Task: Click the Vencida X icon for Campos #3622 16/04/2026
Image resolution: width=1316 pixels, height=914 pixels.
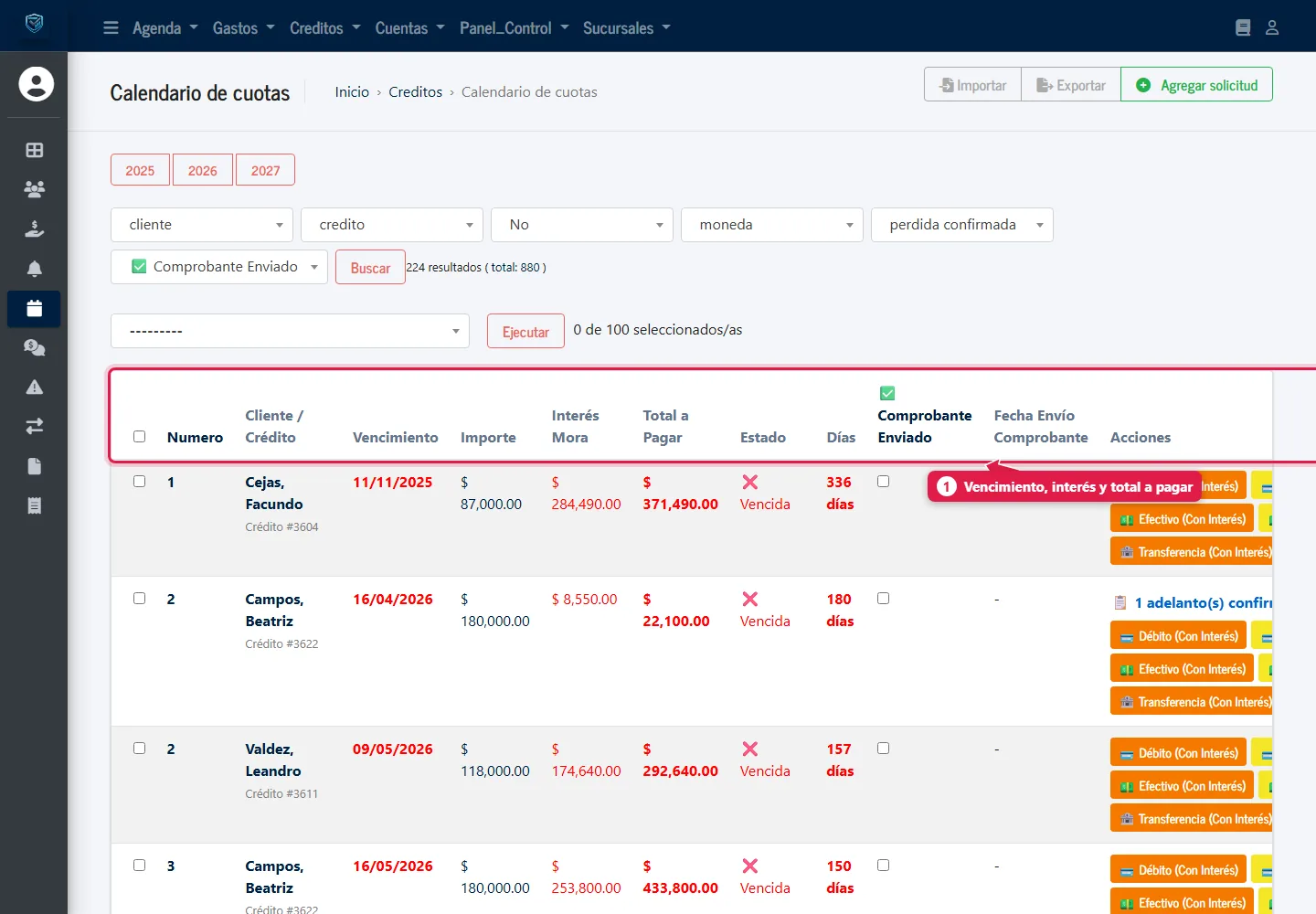Action: click(750, 599)
